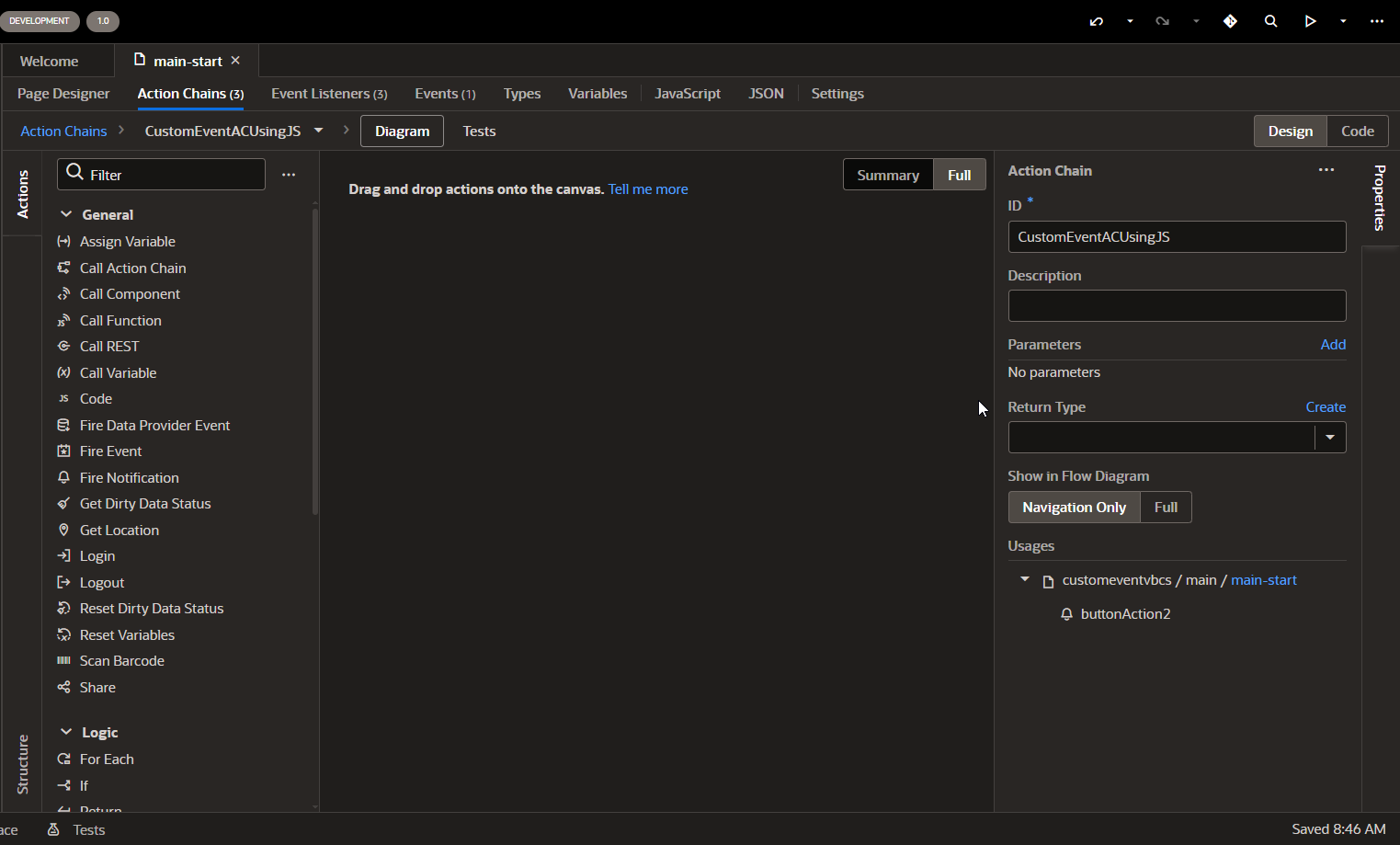Switch canvas to Summary view
1400x845 pixels.
[888, 175]
